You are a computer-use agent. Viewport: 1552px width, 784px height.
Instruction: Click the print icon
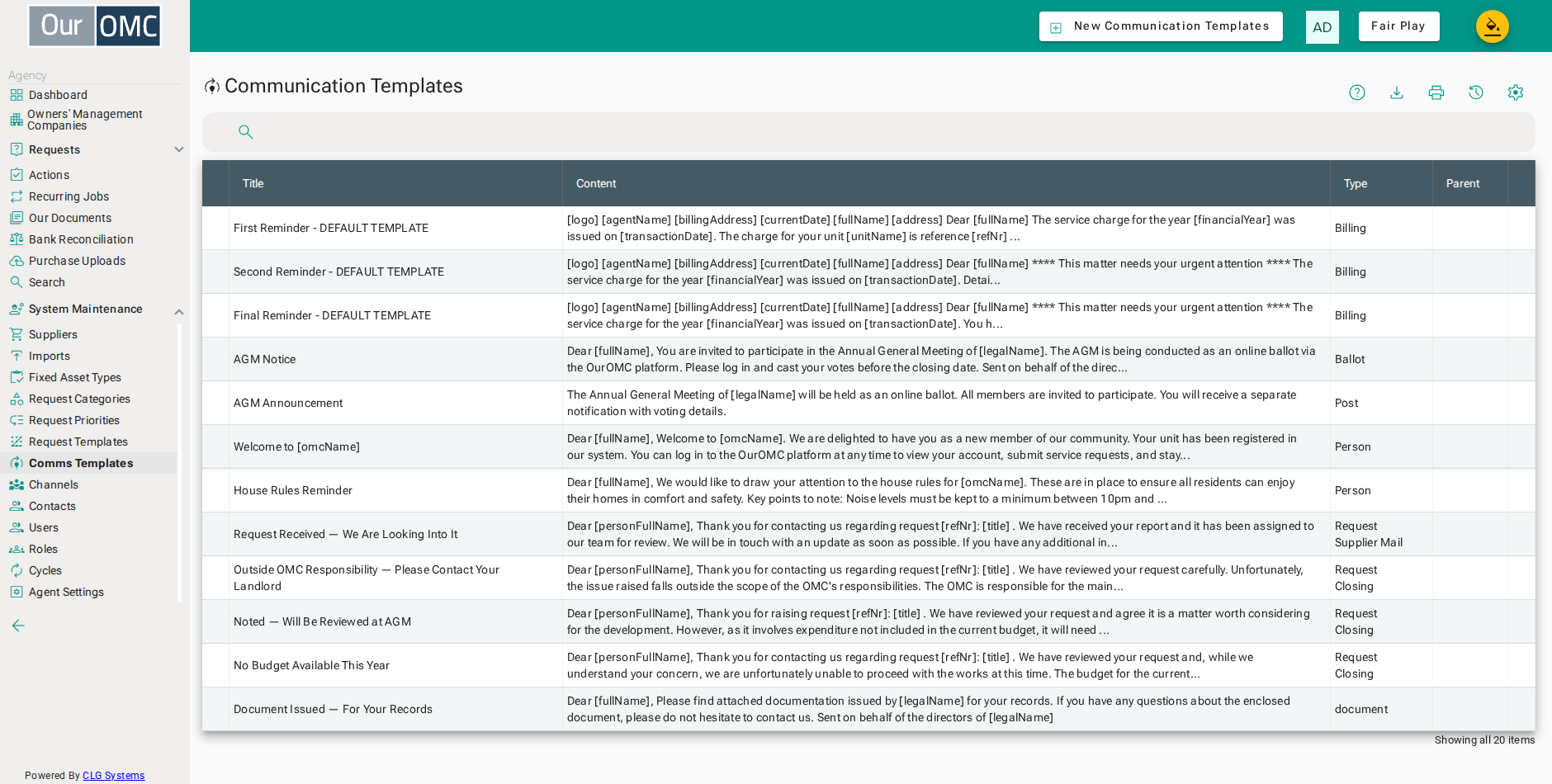point(1436,92)
